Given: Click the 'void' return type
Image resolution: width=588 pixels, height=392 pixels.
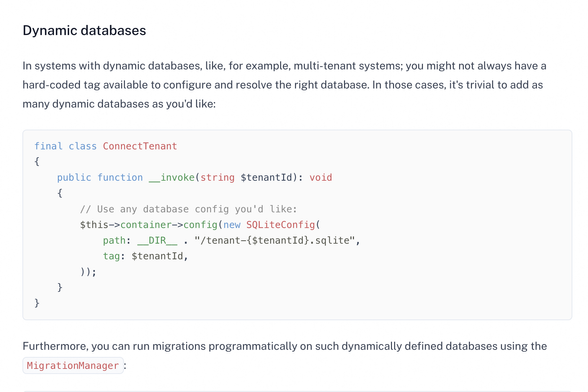Looking at the screenshot, I should point(321,177).
